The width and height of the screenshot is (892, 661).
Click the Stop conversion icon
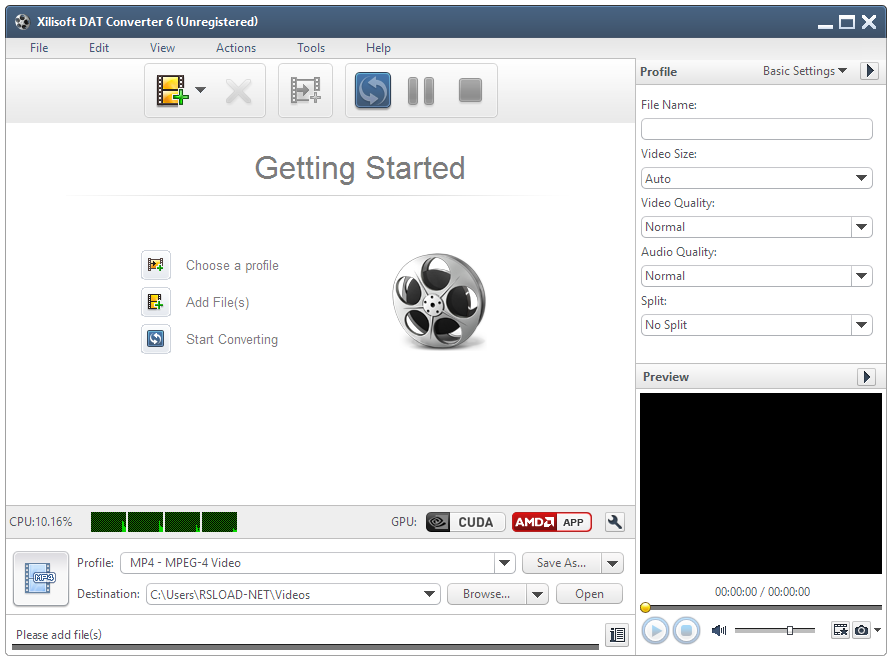coord(469,90)
